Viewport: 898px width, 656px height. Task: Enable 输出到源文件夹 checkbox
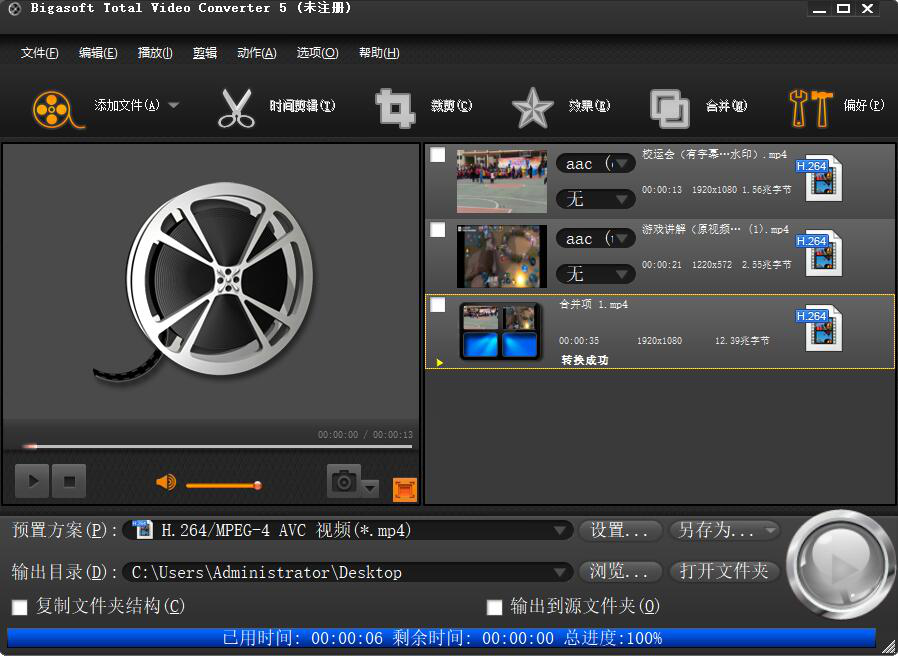[494, 607]
